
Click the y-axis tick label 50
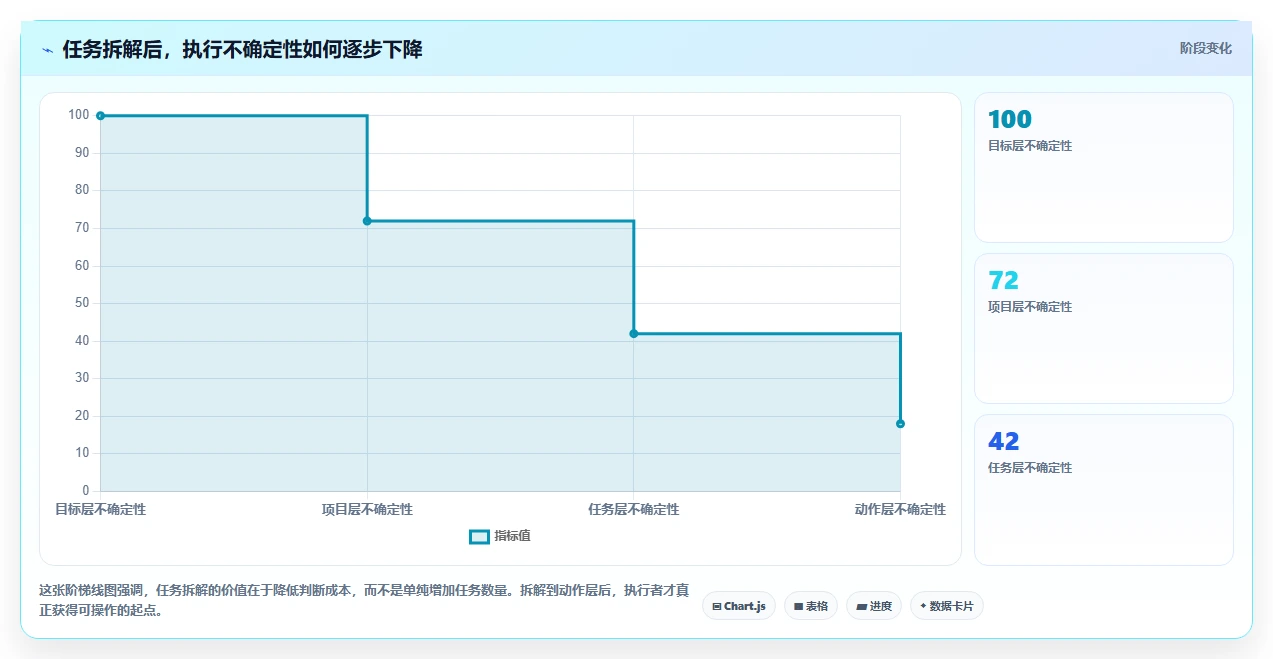pyautogui.click(x=82, y=303)
